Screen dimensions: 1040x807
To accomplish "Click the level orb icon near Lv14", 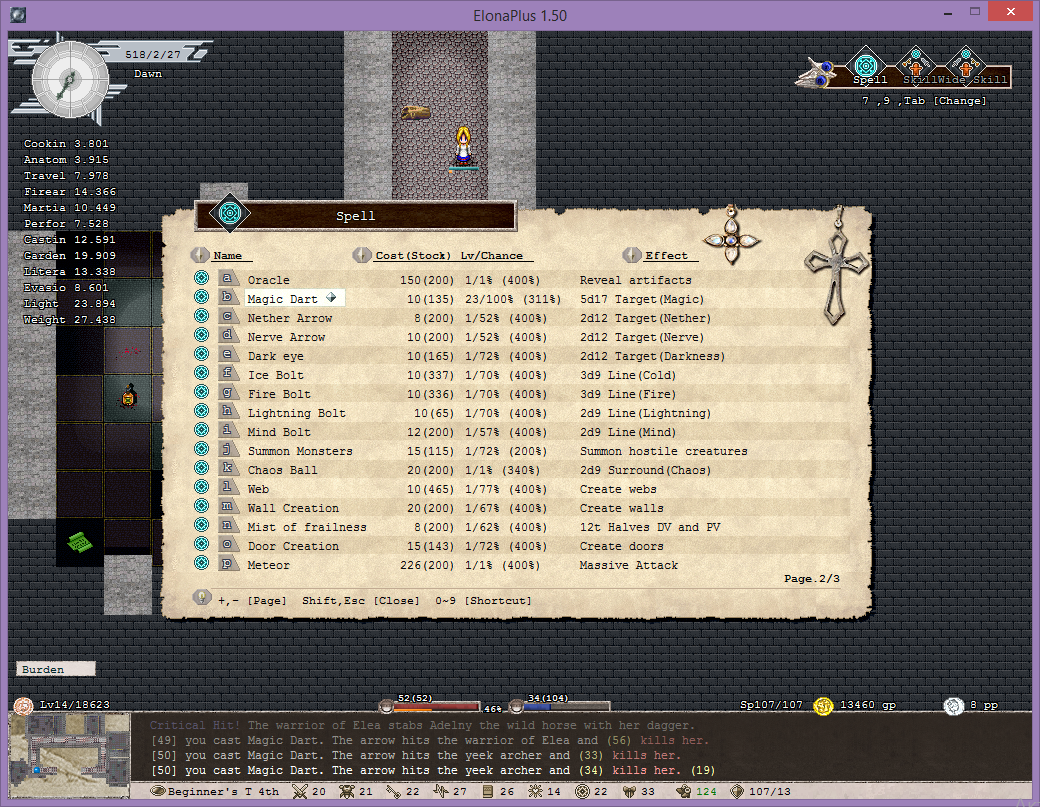I will pyautogui.click(x=24, y=706).
